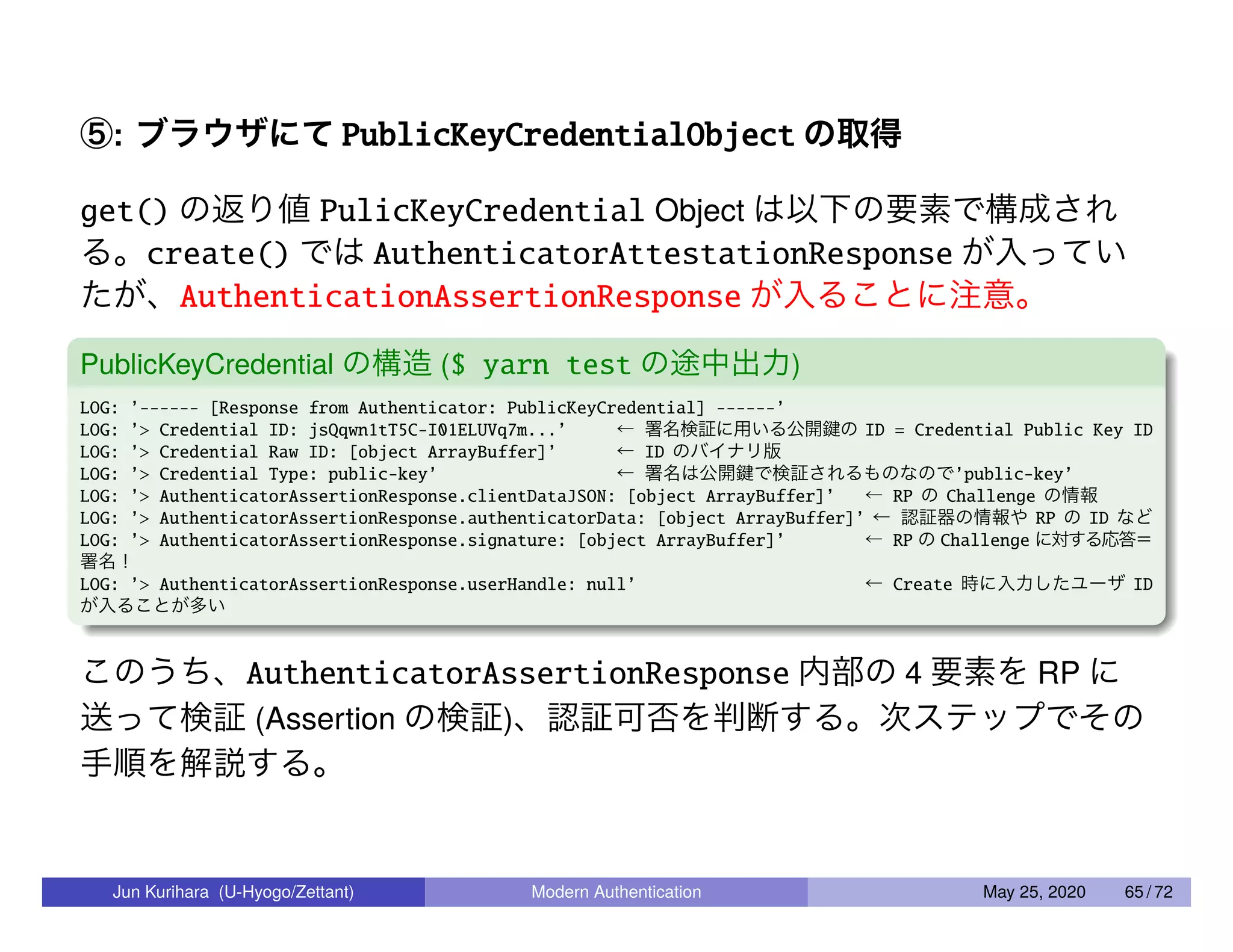Click the slide title about PublicKeyCredentialObject
The image size is (1233, 952).
[x=491, y=134]
